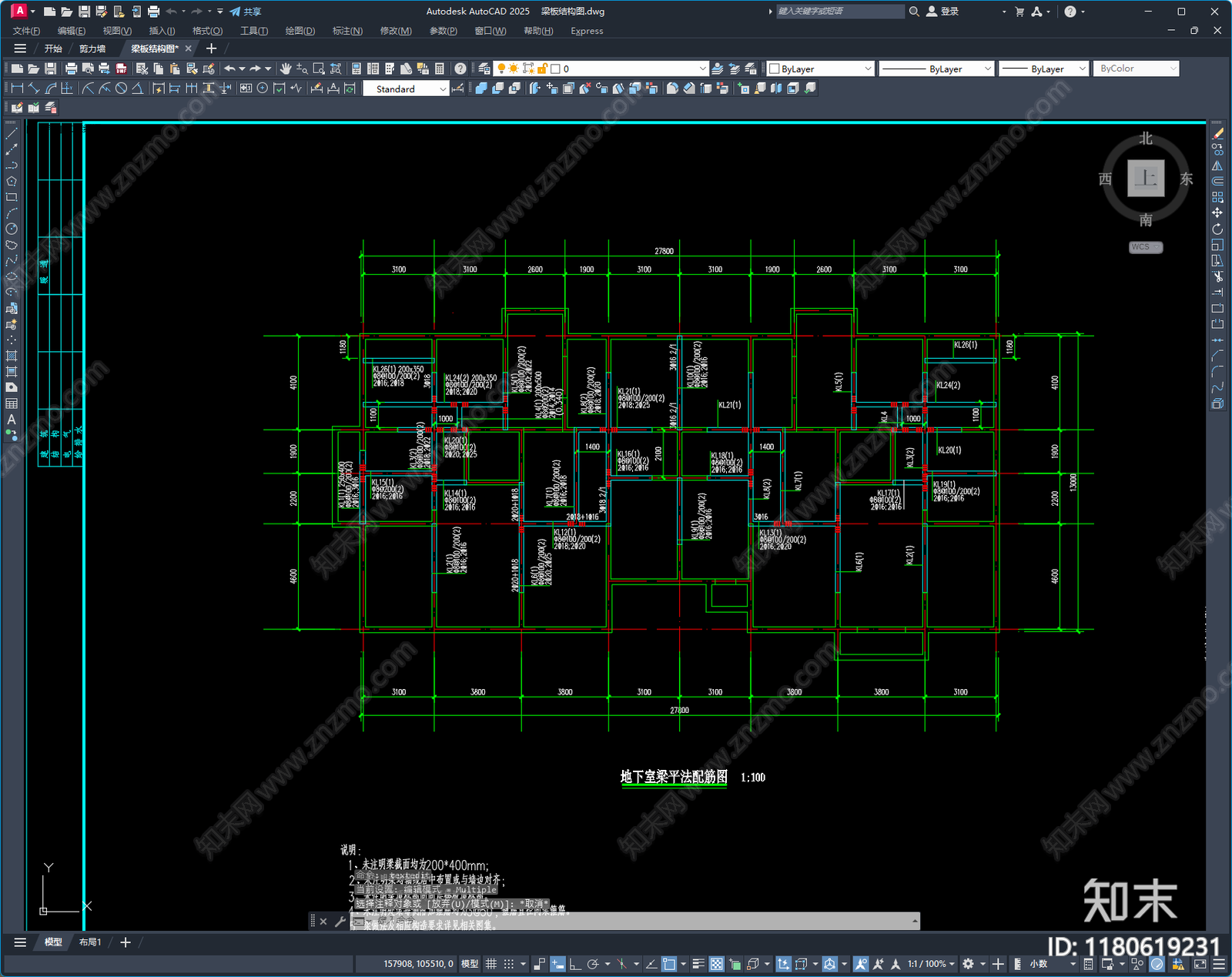The image size is (1232, 977).
Task: Select the Pan hand tool
Action: point(286,69)
